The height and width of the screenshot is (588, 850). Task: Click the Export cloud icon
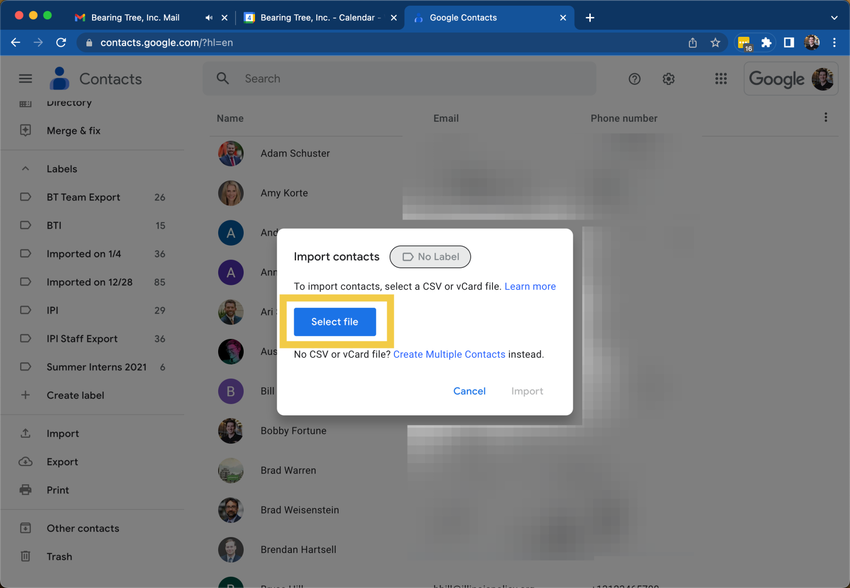coord(25,462)
